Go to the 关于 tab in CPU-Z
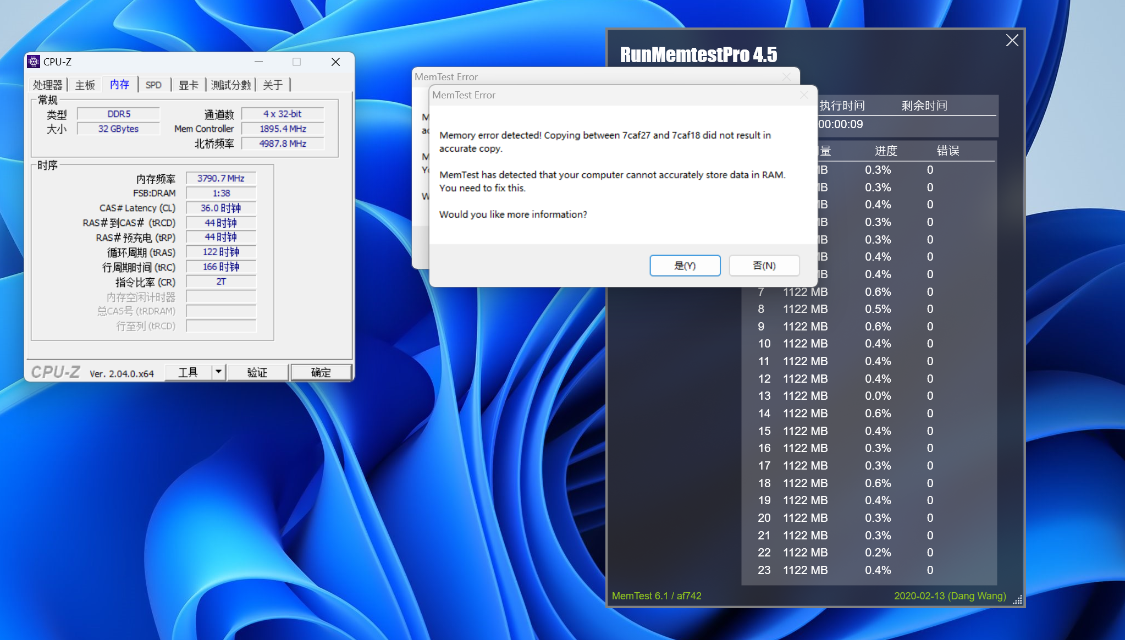Image resolution: width=1125 pixels, height=640 pixels. [x=272, y=85]
